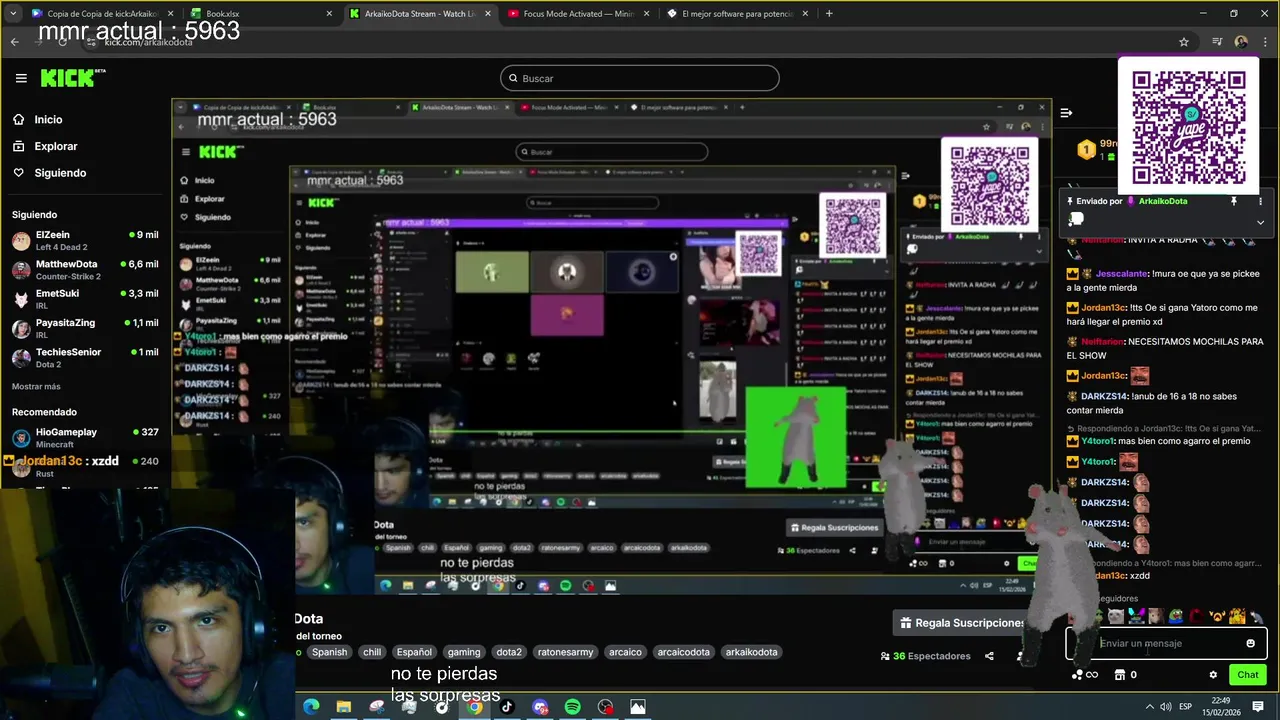Open TikTok from the taskbar
1280x720 pixels.
pos(507,707)
